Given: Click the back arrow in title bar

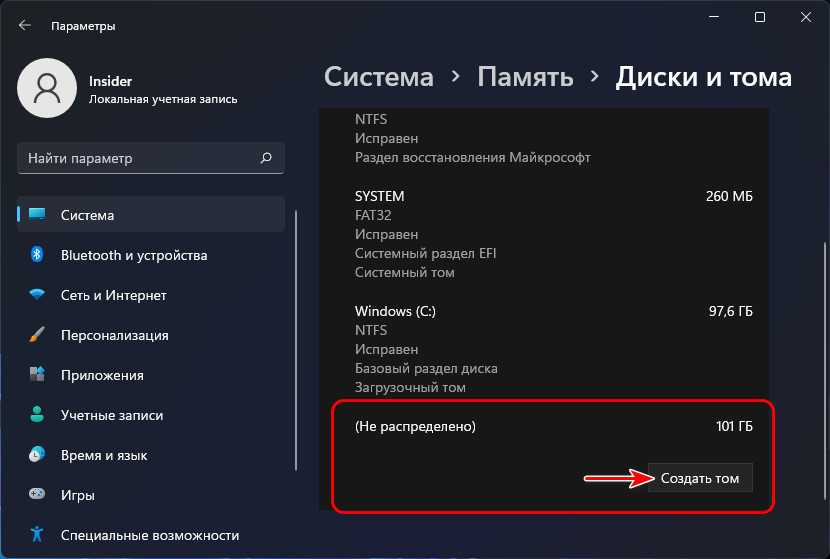Looking at the screenshot, I should (x=24, y=25).
